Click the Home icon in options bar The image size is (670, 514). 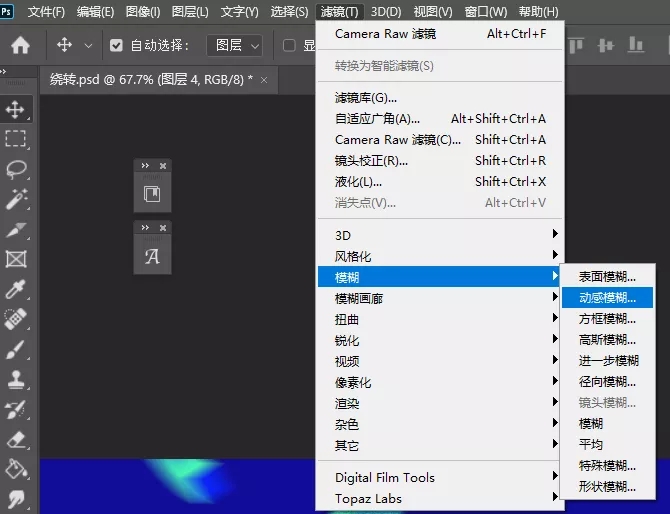[x=20, y=45]
